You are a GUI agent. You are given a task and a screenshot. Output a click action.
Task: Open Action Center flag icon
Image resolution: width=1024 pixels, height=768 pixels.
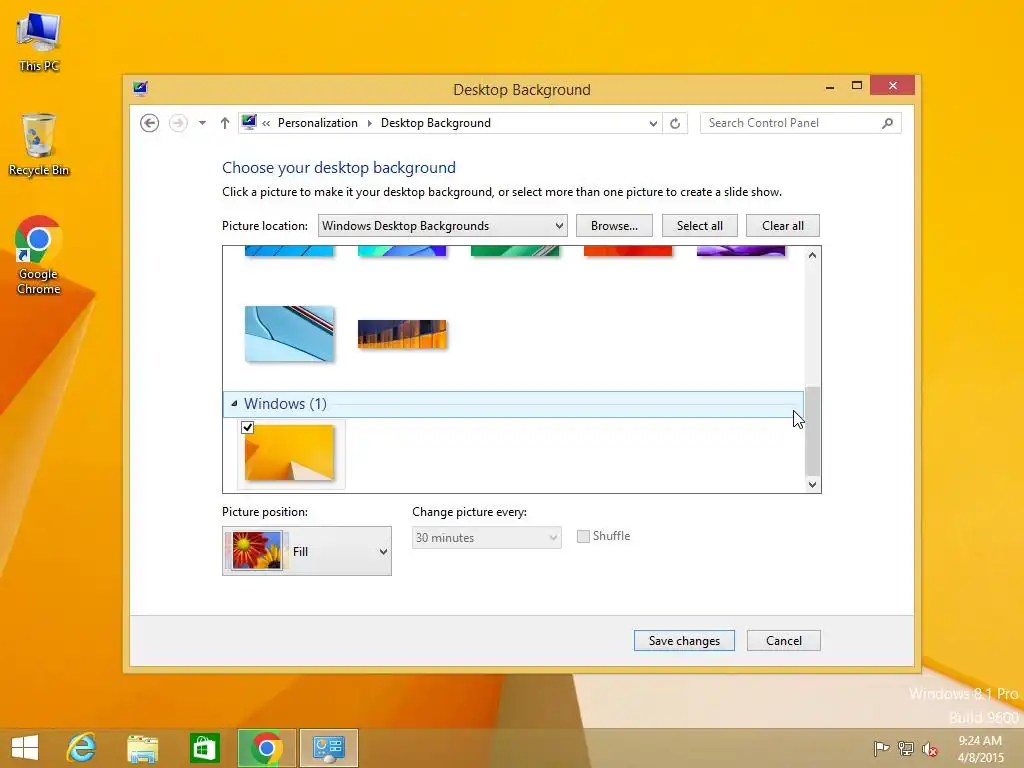[x=881, y=748]
